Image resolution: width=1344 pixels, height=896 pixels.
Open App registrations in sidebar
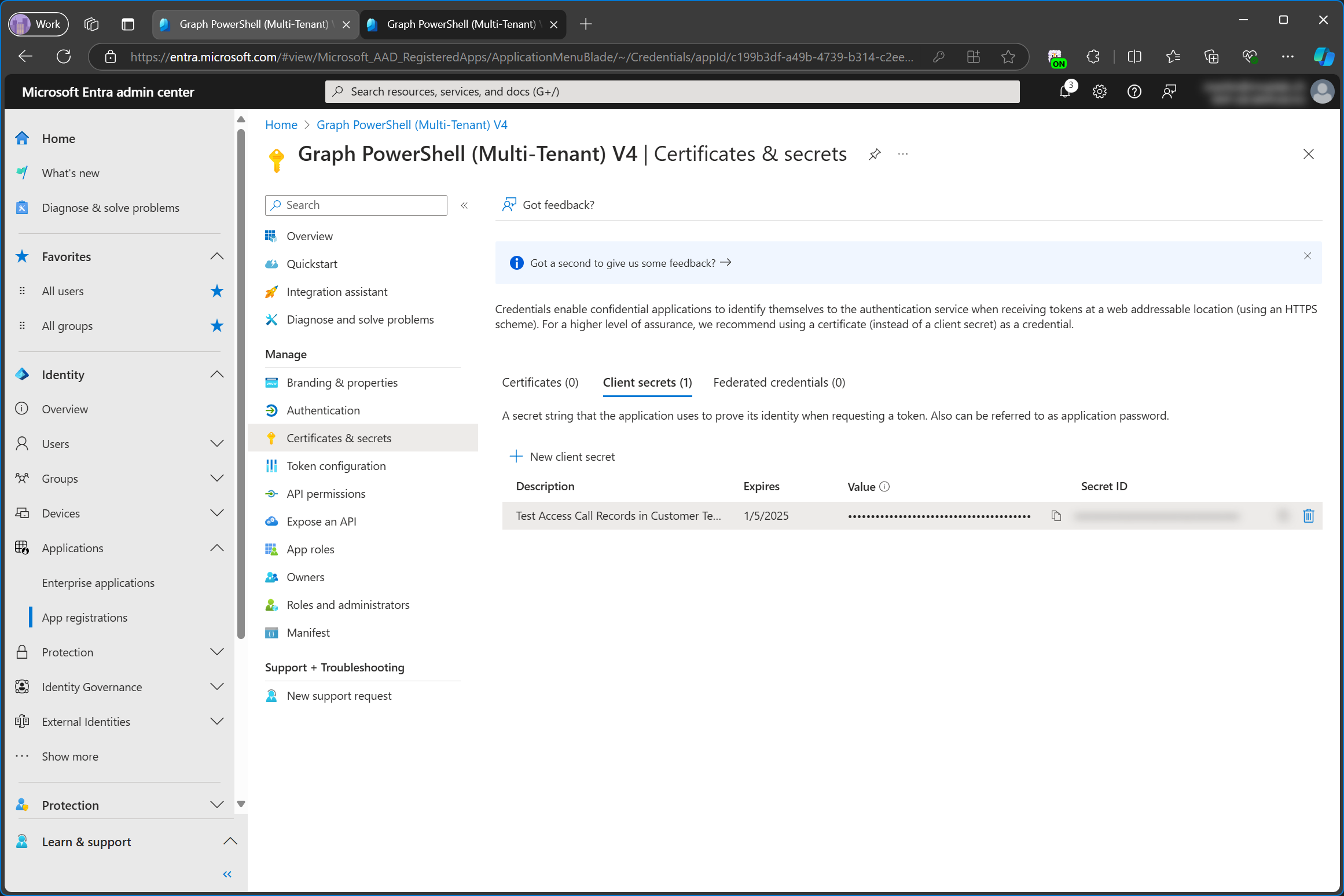85,618
